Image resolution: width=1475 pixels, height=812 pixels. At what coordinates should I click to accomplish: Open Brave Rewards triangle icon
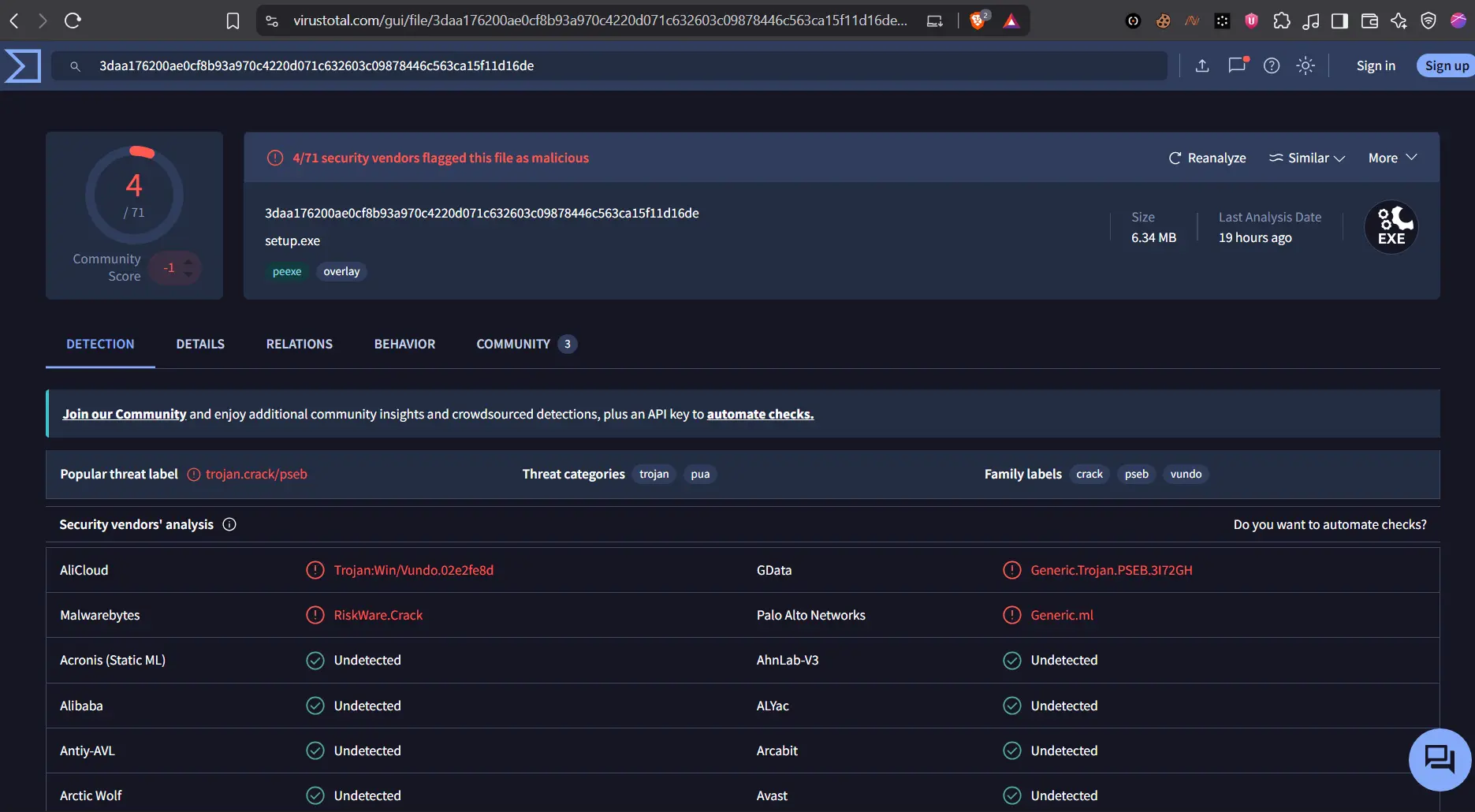[x=1011, y=20]
